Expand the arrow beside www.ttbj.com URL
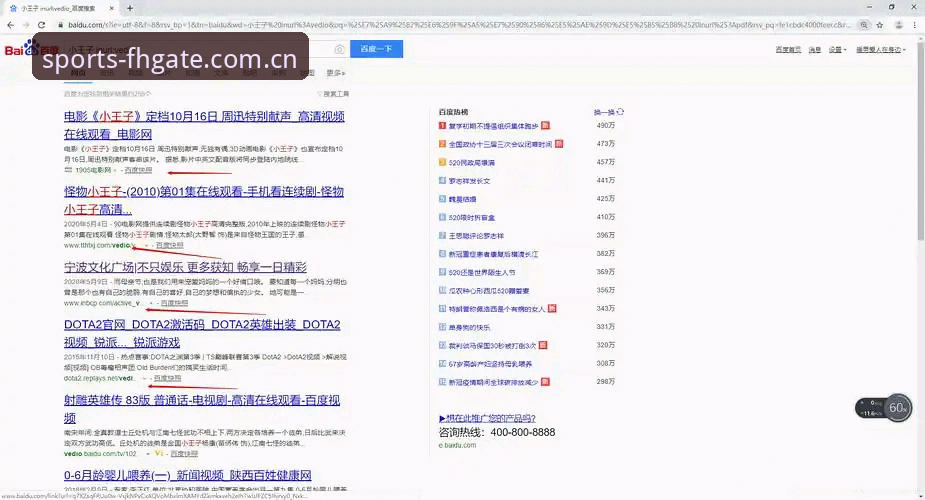Image resolution: width=925 pixels, height=500 pixels. [x=147, y=245]
